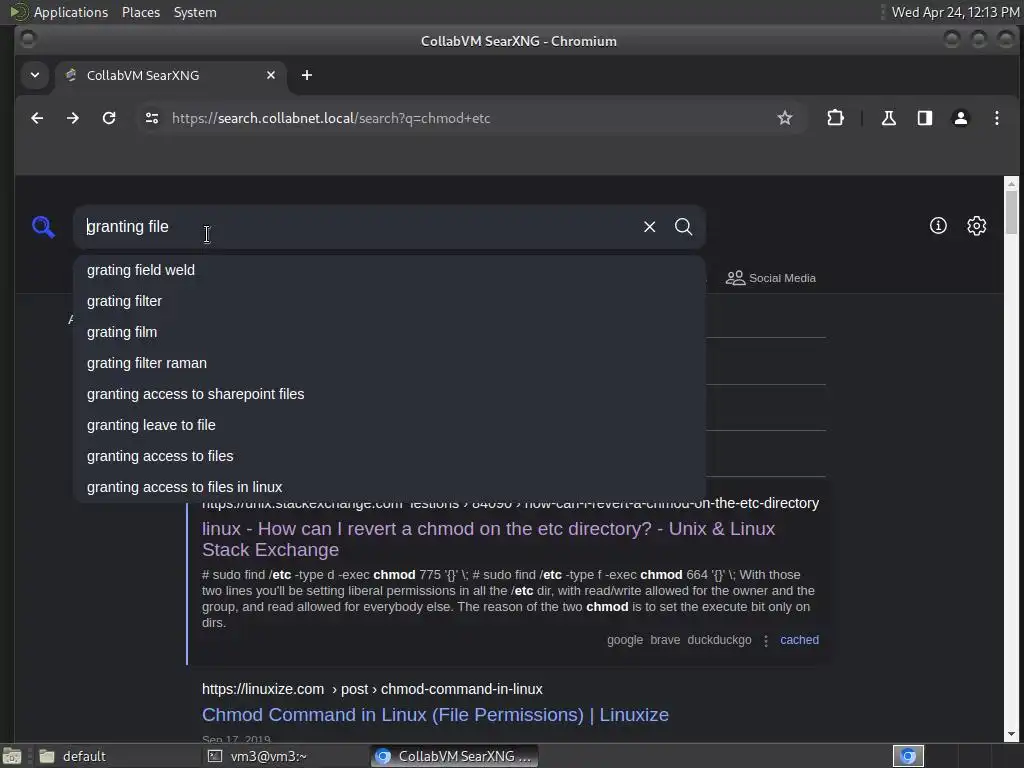The width and height of the screenshot is (1024, 768).
Task: Bookmark this page with star icon
Action: coord(784,118)
